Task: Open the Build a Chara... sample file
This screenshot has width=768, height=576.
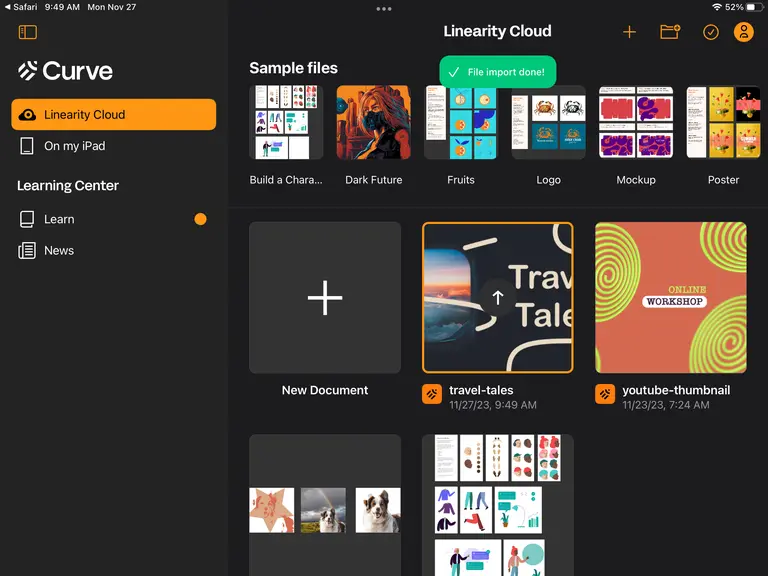Action: pyautogui.click(x=286, y=122)
